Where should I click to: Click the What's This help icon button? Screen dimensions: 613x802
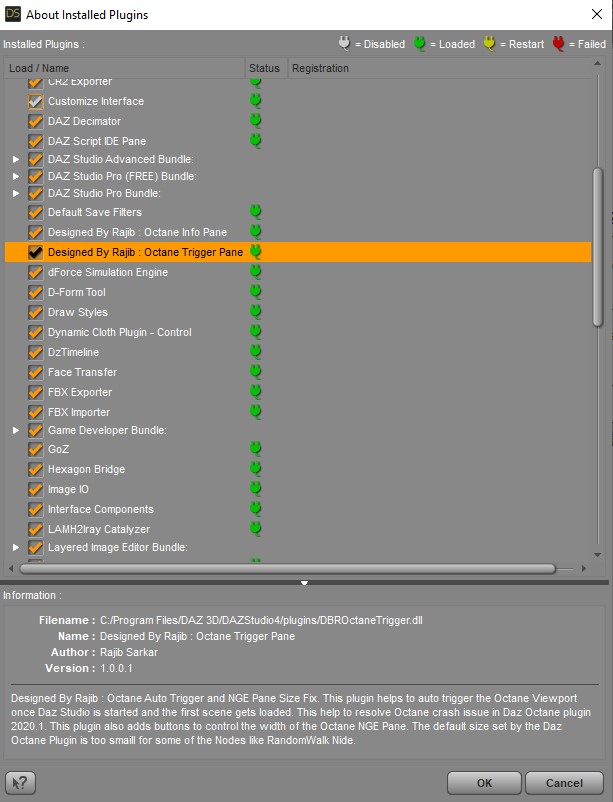pyautogui.click(x=20, y=783)
